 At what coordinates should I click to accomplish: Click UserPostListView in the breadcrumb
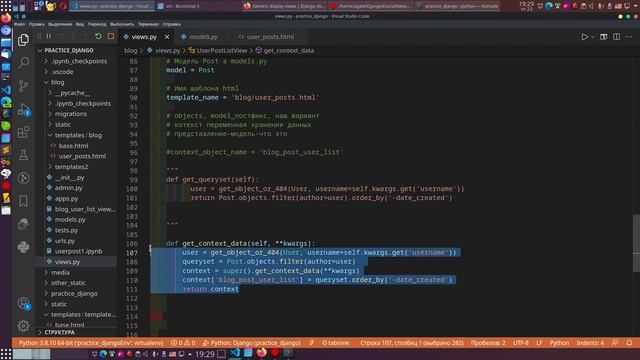coord(222,51)
